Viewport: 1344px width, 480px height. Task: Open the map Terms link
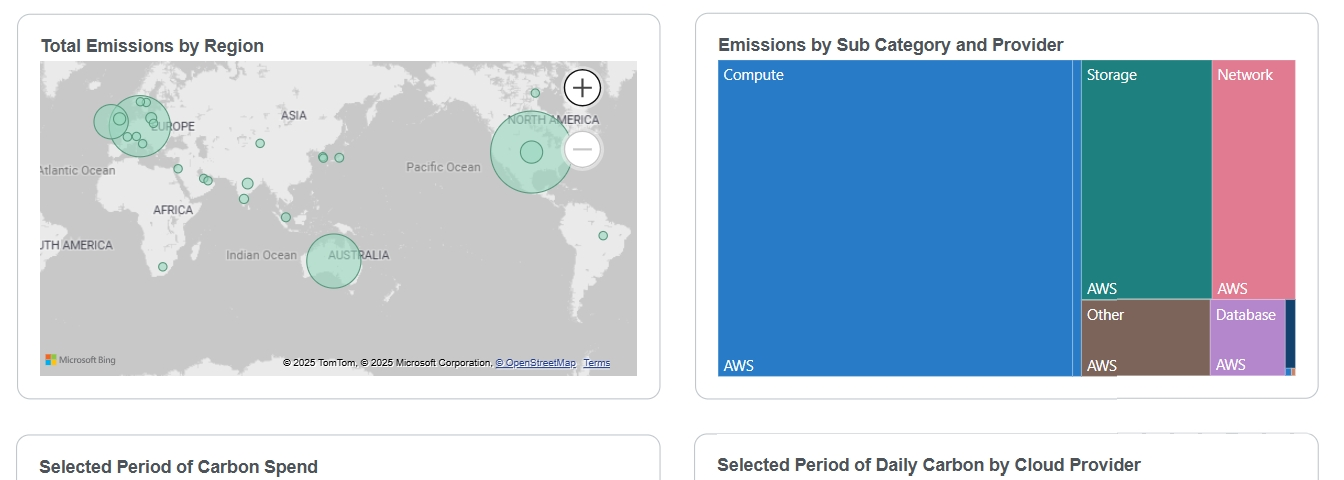[597, 363]
